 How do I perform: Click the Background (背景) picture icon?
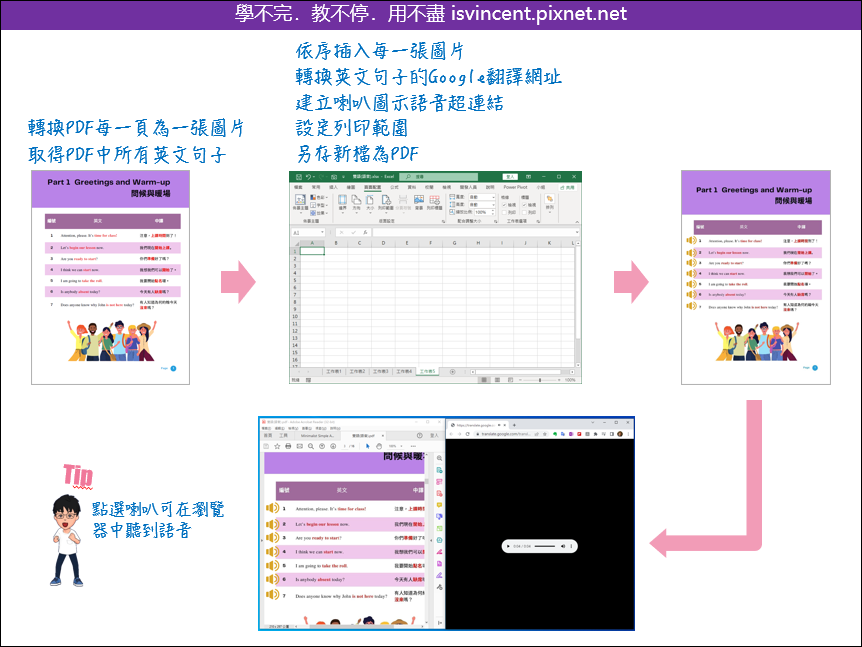[x=419, y=202]
